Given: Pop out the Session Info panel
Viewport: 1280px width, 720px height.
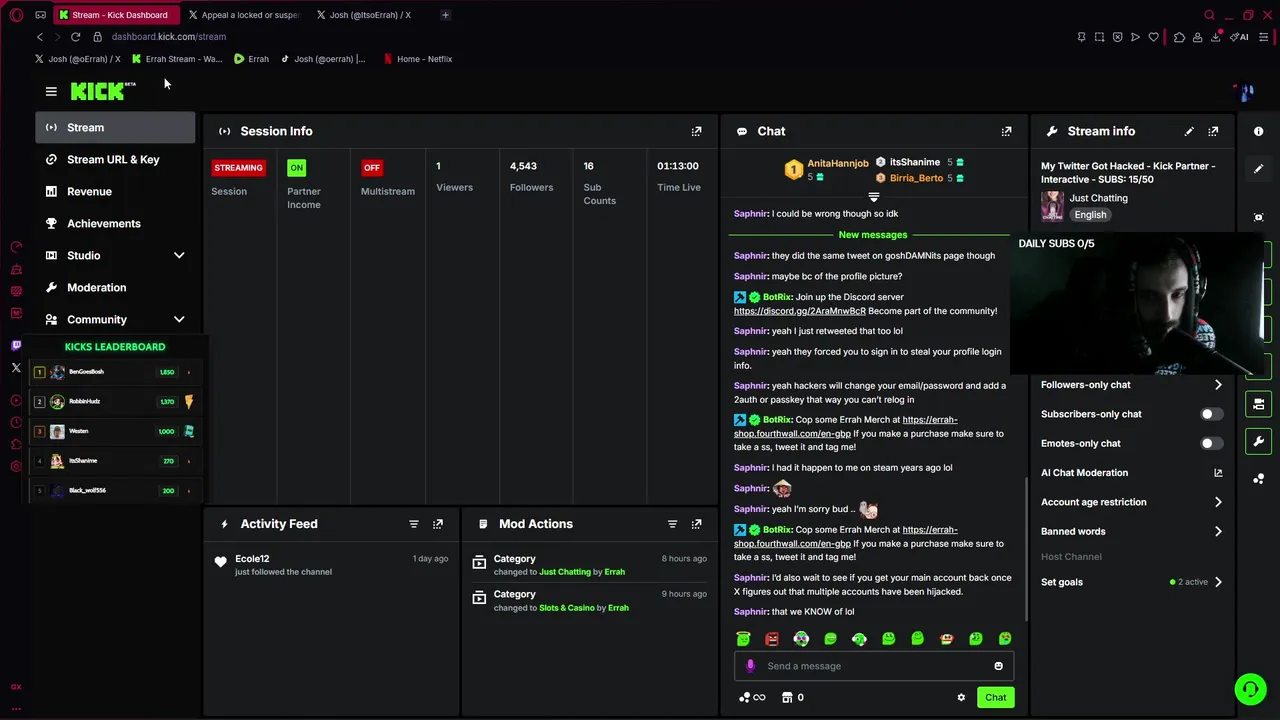Looking at the screenshot, I should (696, 131).
